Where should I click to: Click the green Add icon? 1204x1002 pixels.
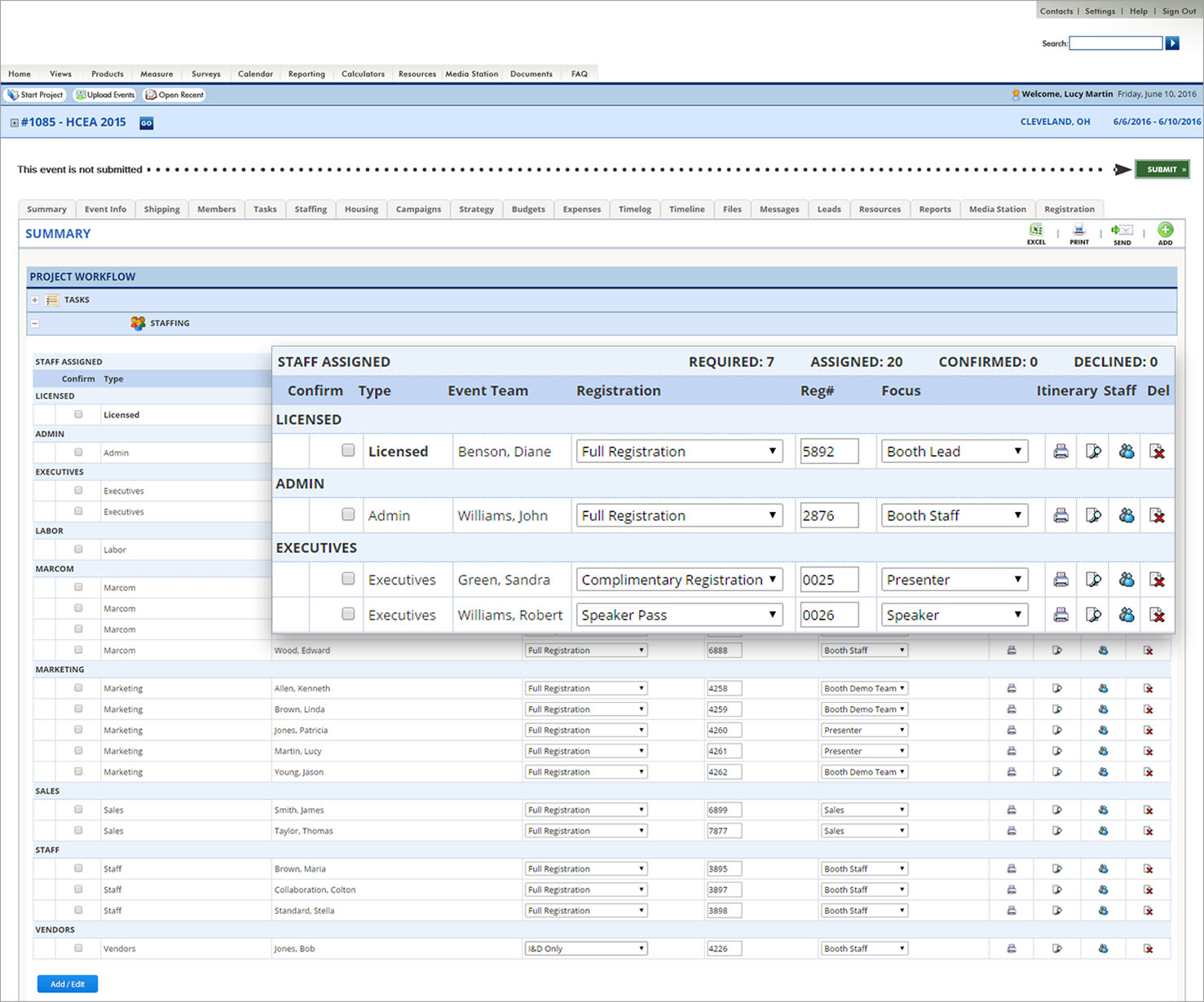pyautogui.click(x=1166, y=233)
